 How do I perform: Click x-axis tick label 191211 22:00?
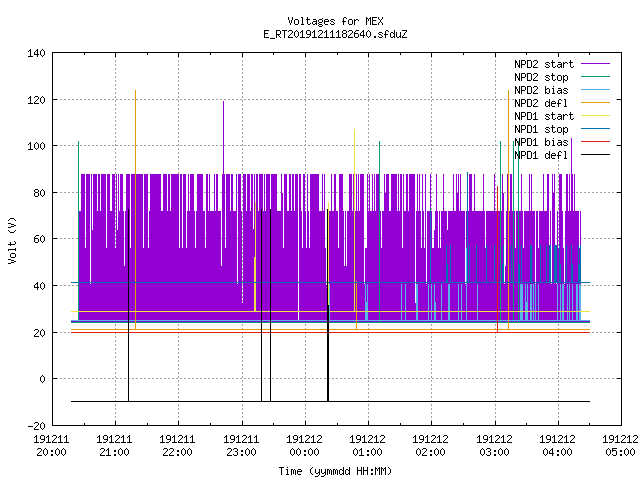pyautogui.click(x=178, y=446)
